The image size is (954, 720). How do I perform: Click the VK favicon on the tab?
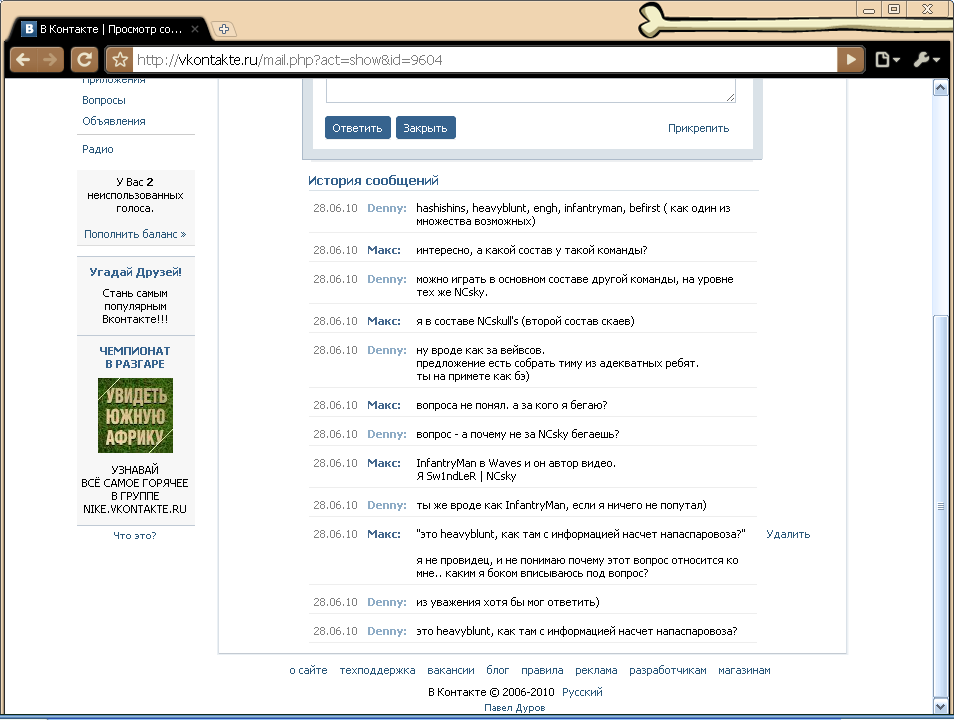click(29, 29)
